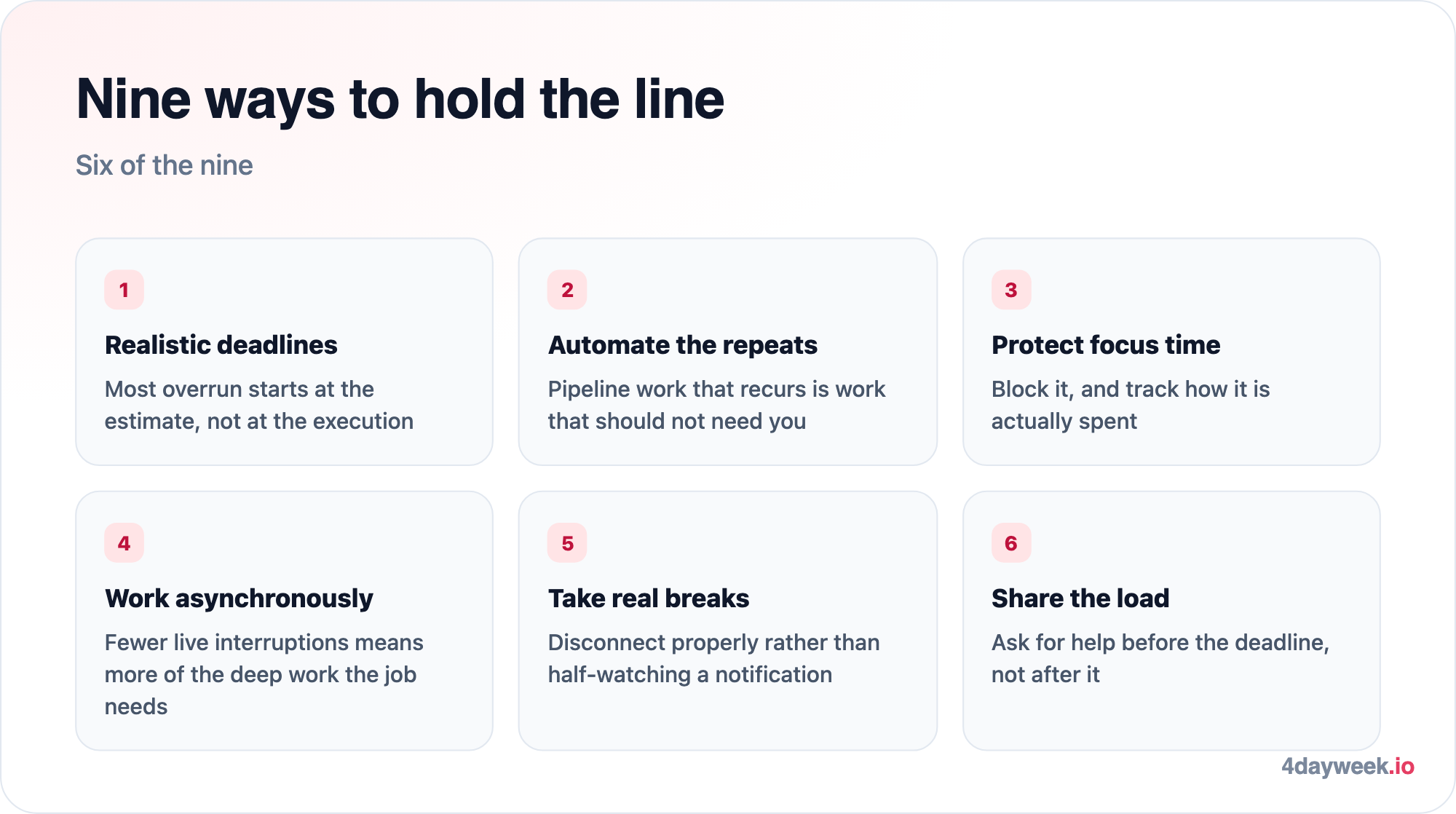Select the Share the load heading
Viewport: 1456px width, 814px height.
[1080, 598]
